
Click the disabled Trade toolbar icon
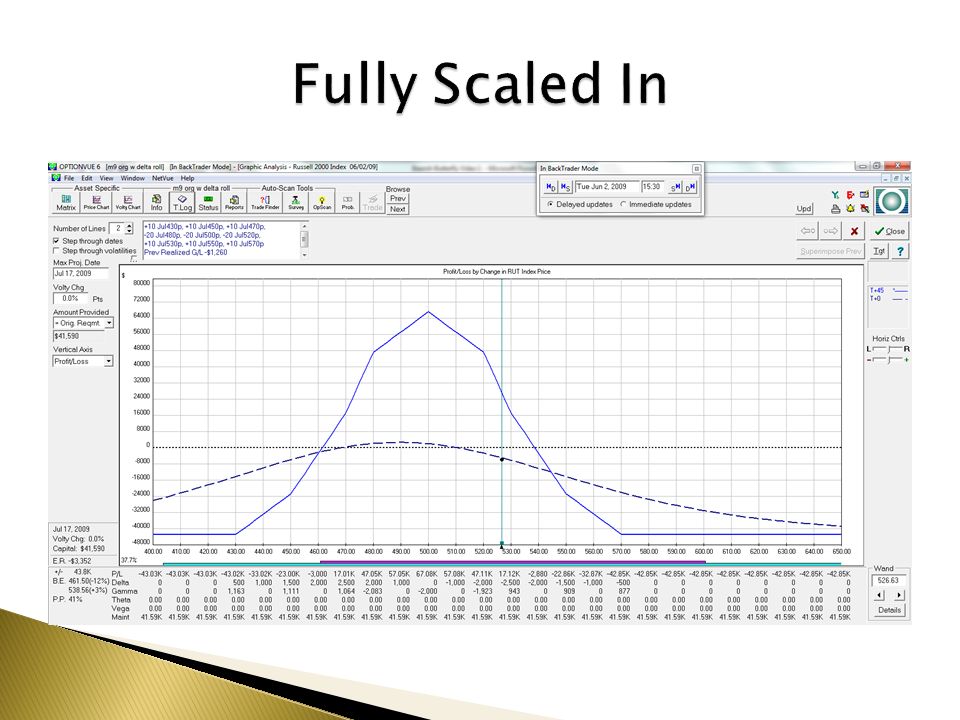coord(372,202)
